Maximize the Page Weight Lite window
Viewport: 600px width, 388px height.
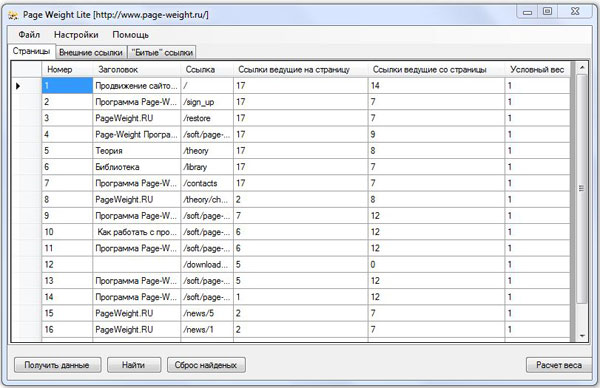(548, 12)
